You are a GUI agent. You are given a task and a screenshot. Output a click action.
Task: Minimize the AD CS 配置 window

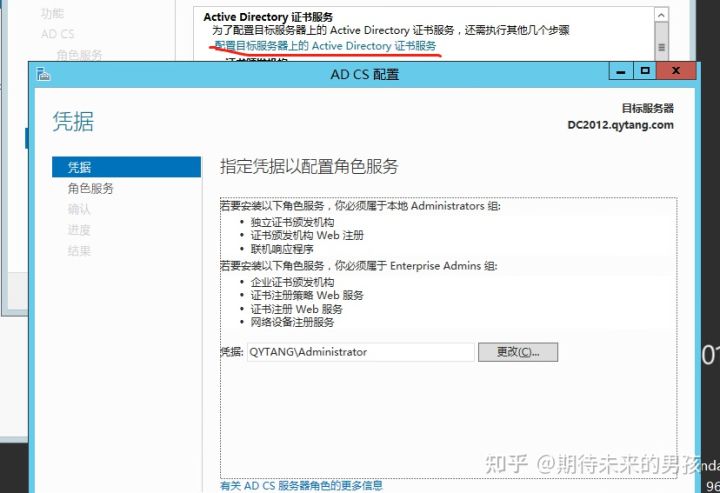[621, 71]
